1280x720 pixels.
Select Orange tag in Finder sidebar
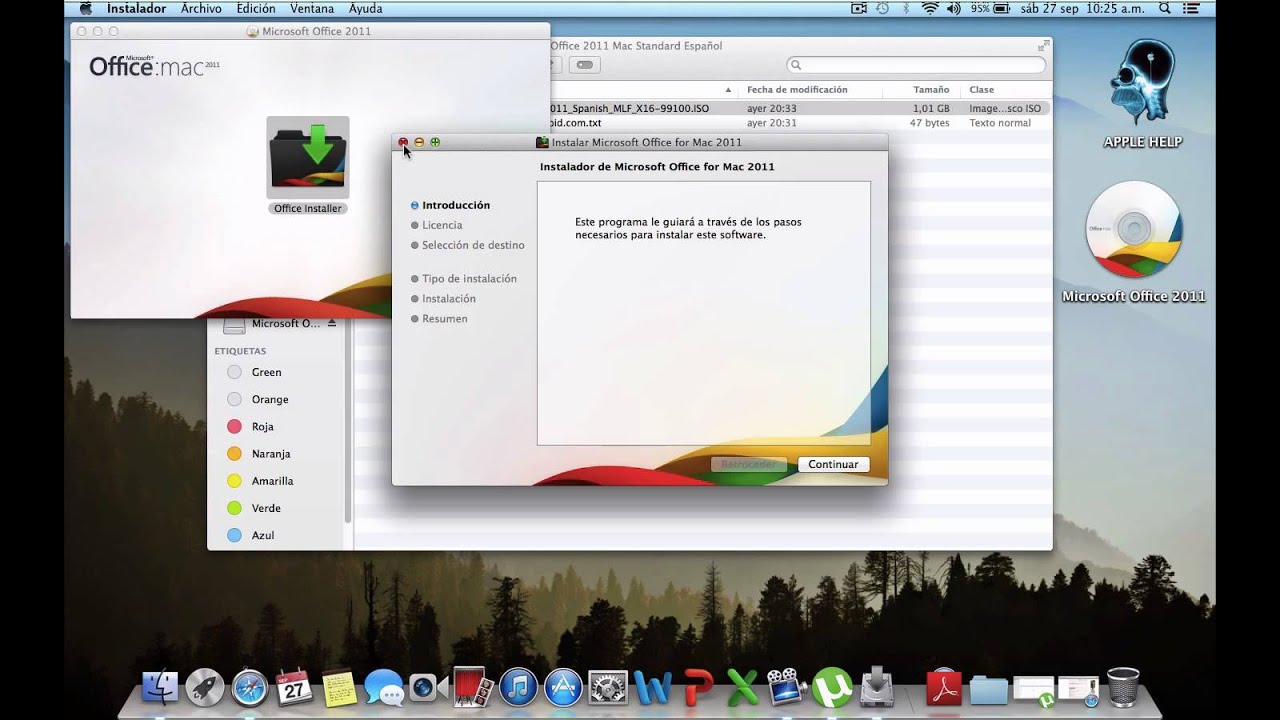coord(270,399)
